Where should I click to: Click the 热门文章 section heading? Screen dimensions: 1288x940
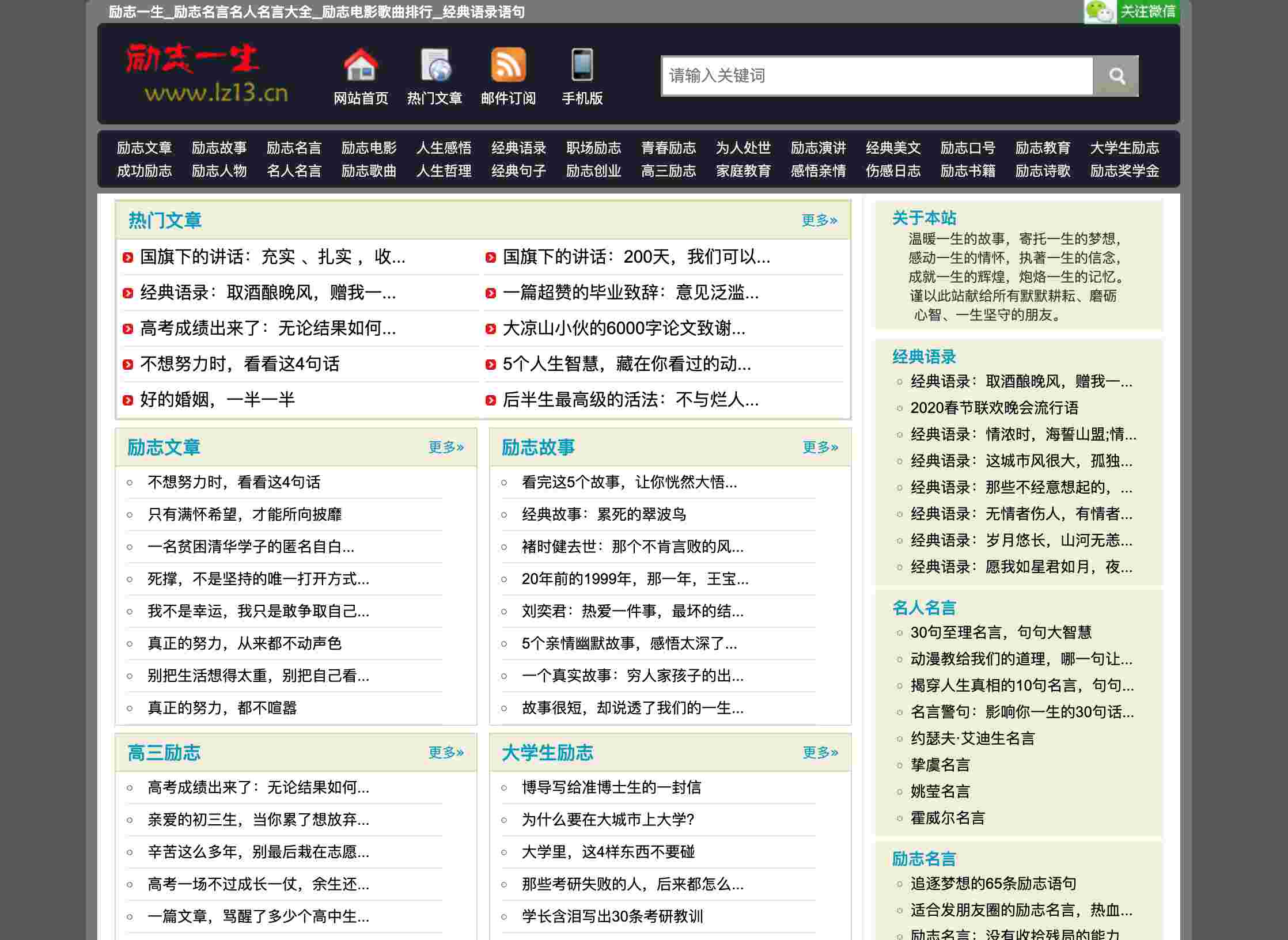point(165,220)
